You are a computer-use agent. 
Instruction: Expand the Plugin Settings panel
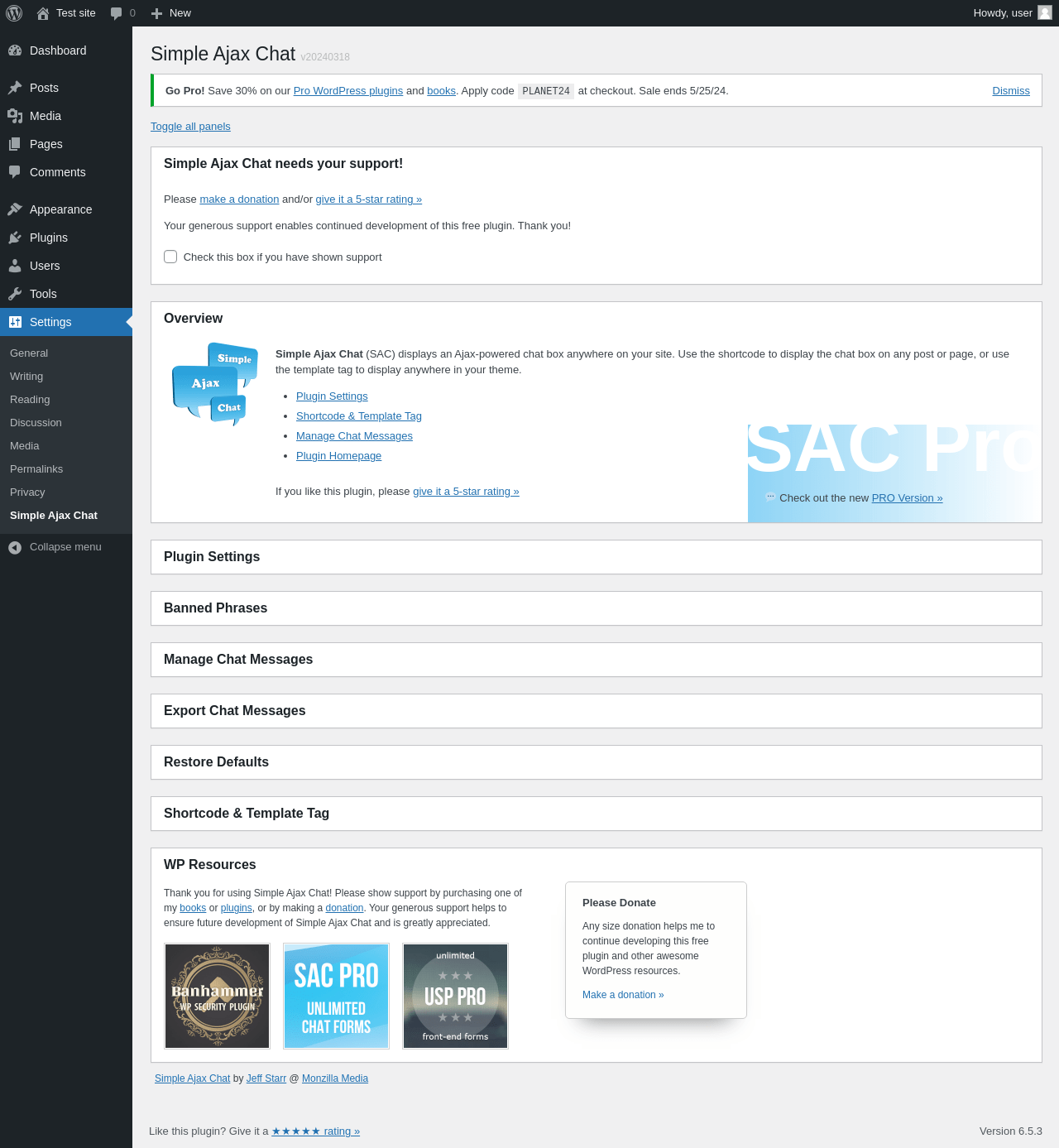[x=597, y=557]
